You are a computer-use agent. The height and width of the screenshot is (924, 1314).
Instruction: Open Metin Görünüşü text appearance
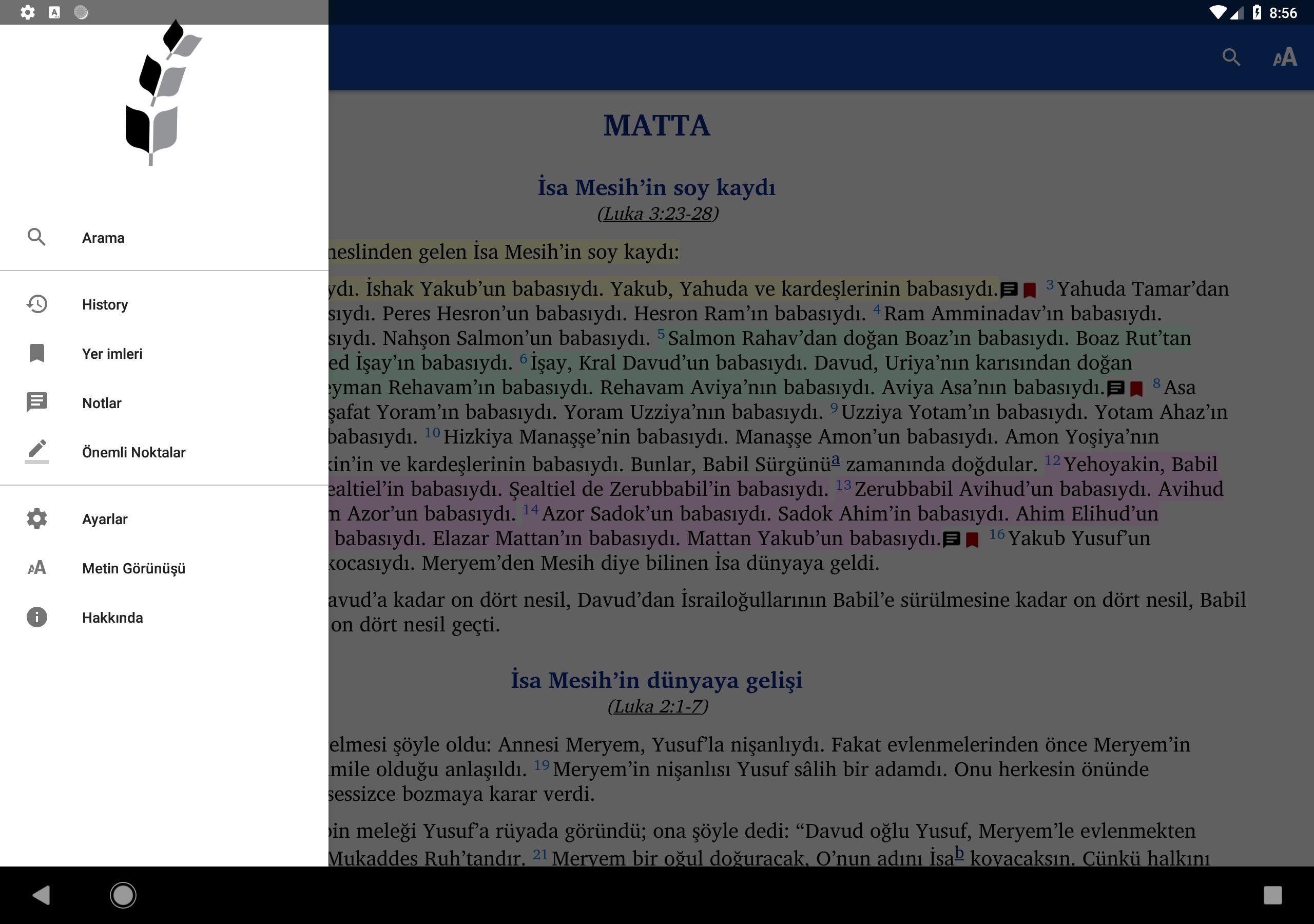point(164,568)
